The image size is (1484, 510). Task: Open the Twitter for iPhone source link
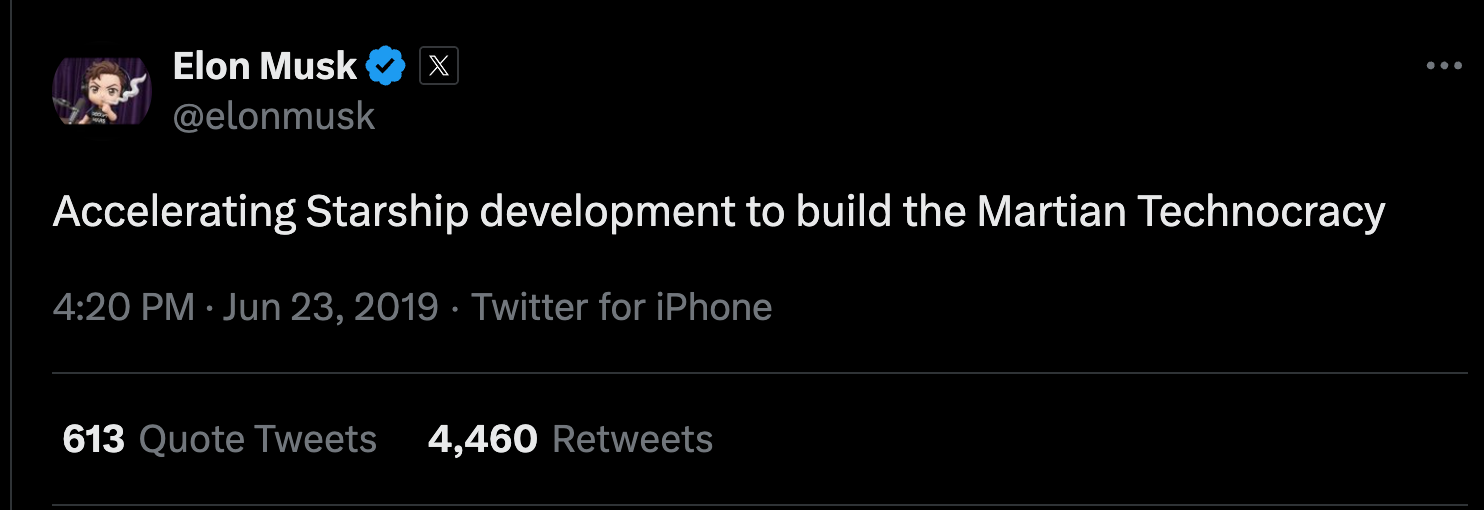tap(621, 306)
